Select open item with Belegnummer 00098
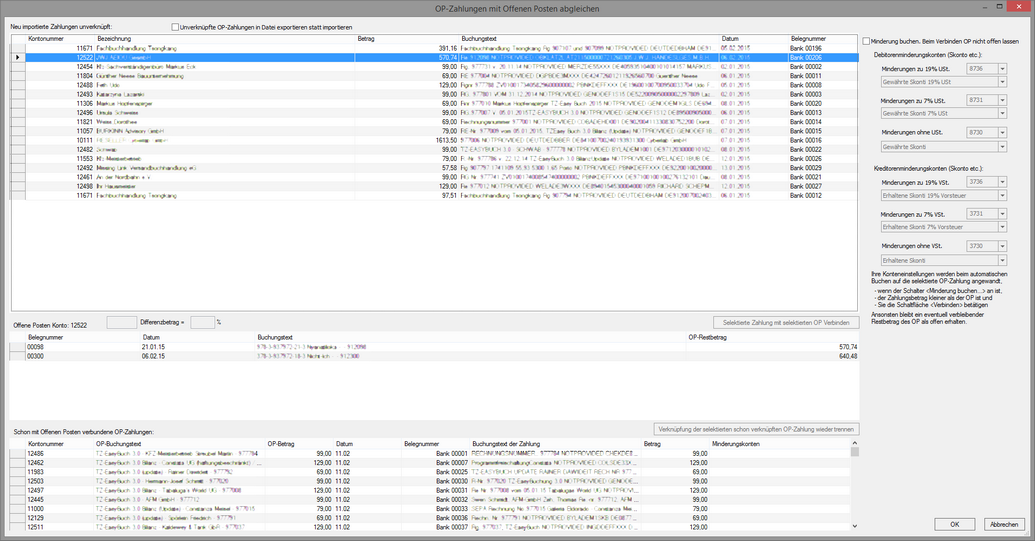 click(x=434, y=347)
